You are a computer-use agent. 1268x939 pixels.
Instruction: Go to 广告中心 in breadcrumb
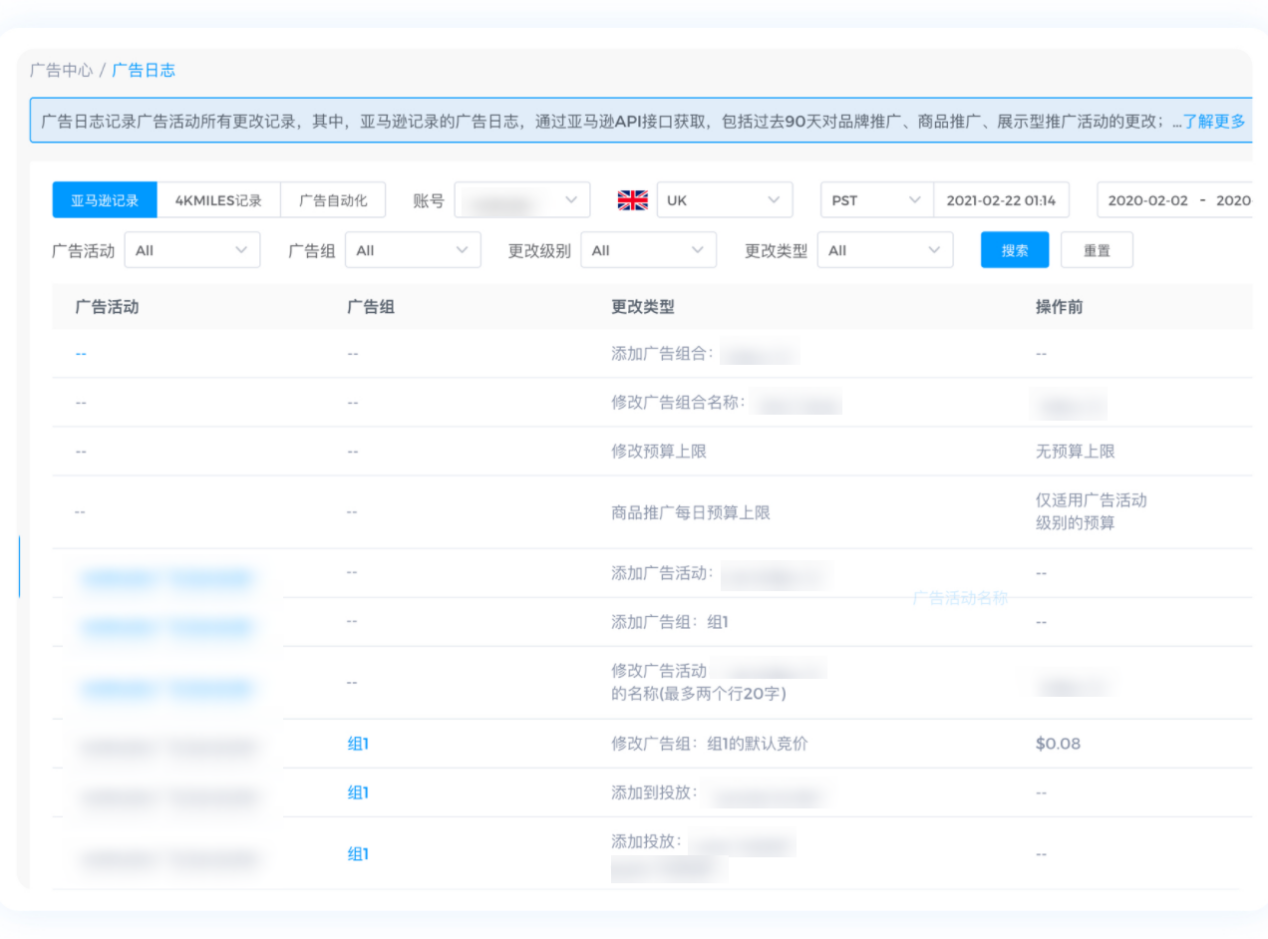click(x=61, y=70)
